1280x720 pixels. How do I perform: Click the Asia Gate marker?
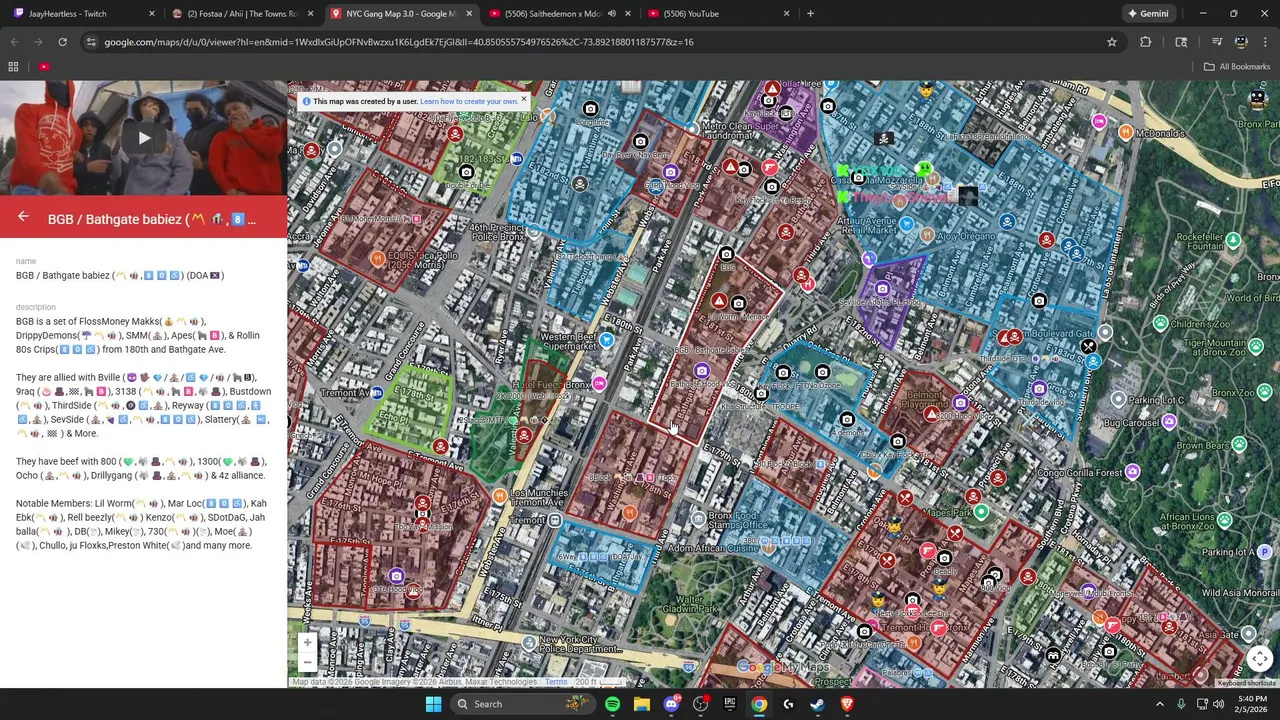pos(1248,633)
